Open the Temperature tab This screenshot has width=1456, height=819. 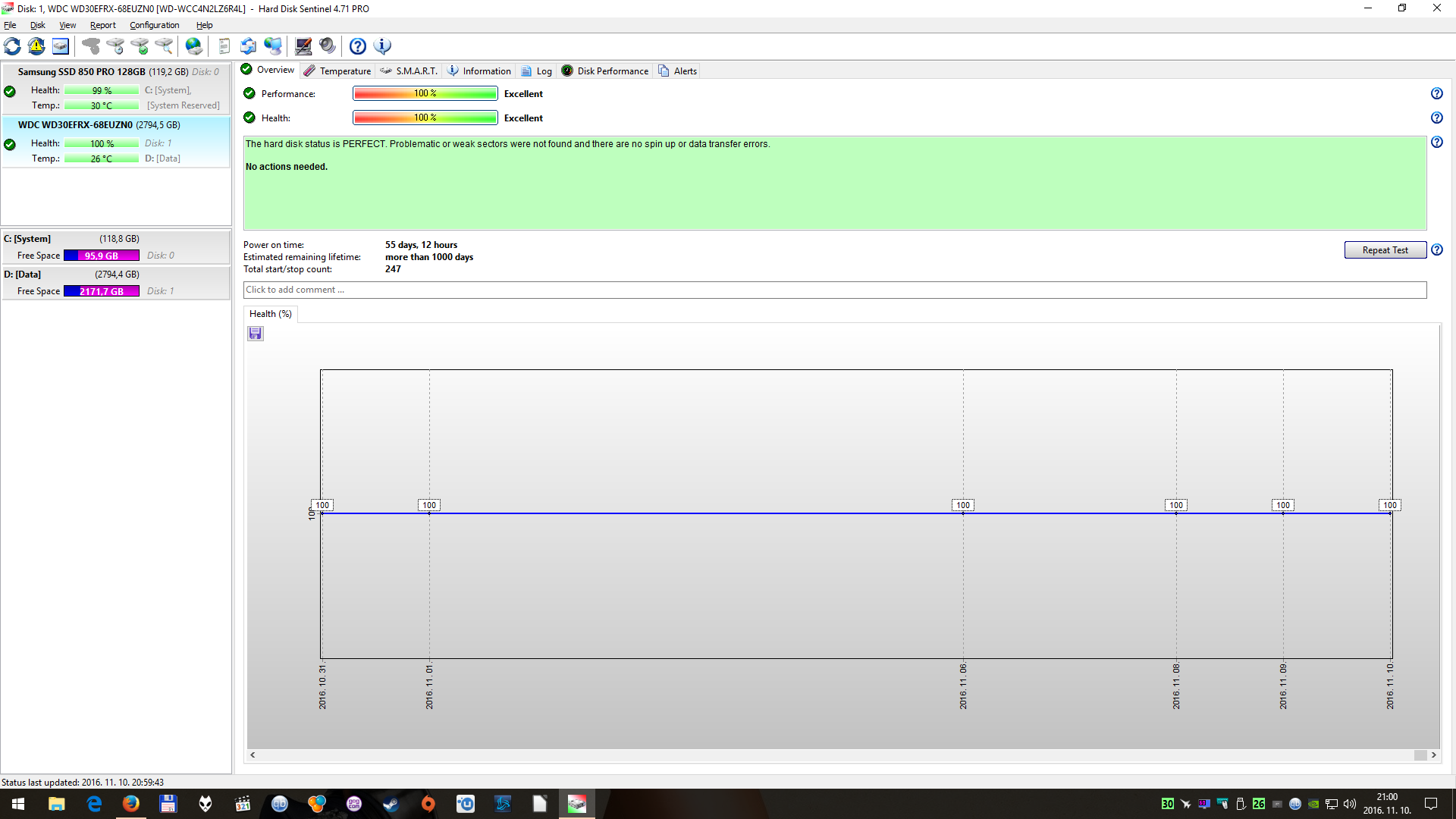[x=337, y=71]
